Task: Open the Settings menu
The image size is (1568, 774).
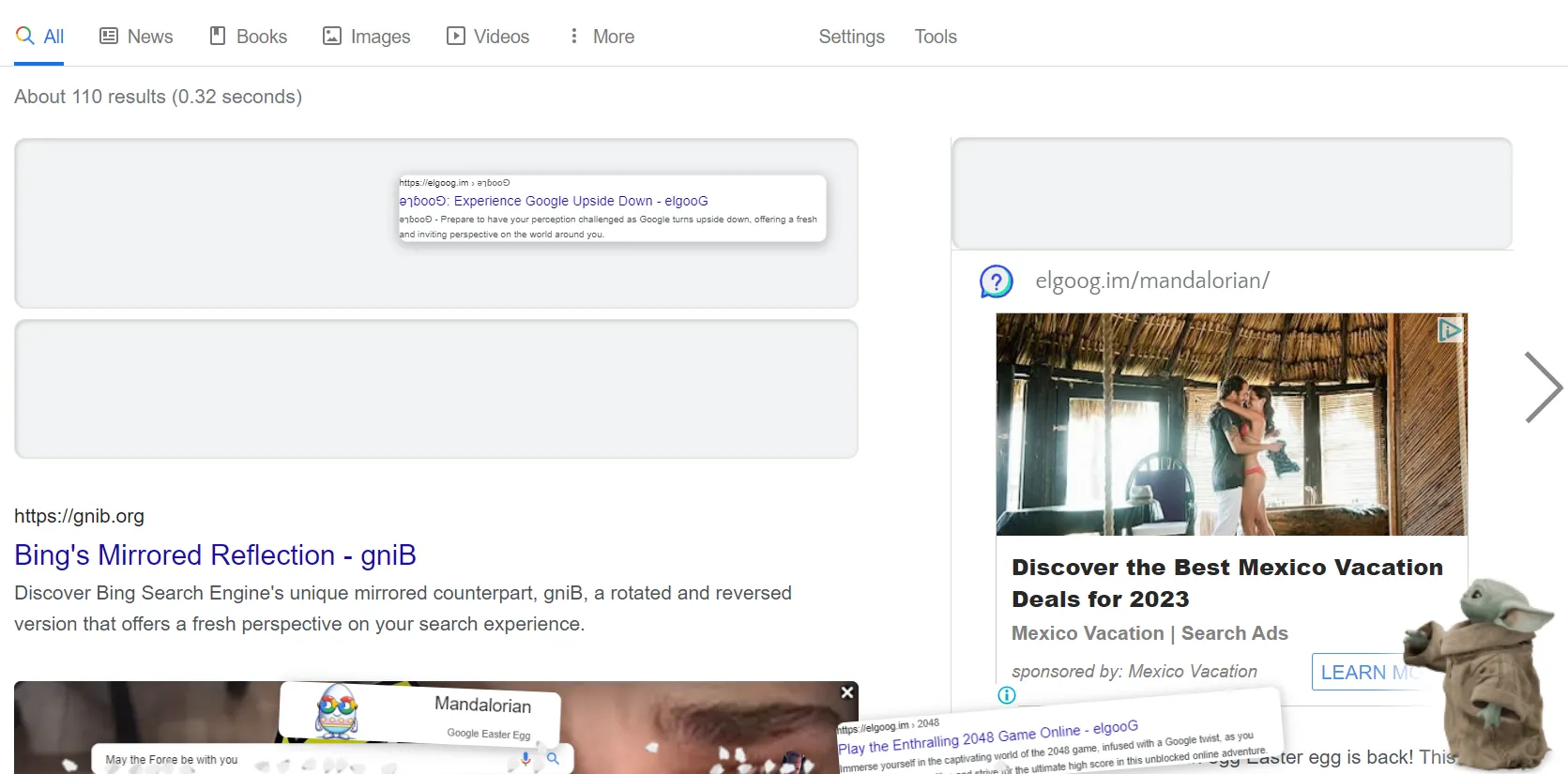Action: pos(852,37)
